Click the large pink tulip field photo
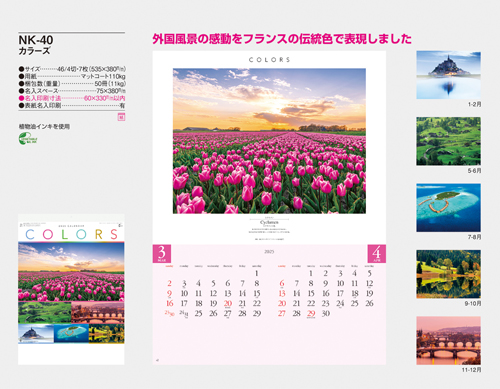This screenshot has width=500, height=389. [269, 141]
